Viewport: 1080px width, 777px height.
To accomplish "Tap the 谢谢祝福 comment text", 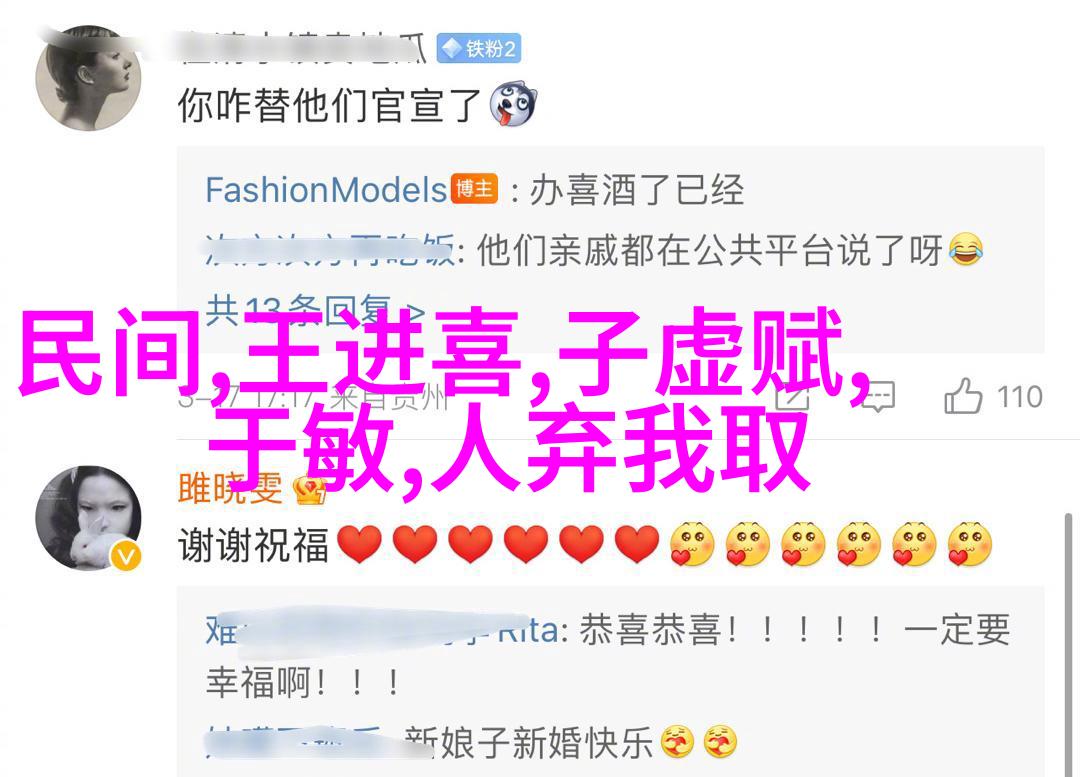I will pyautogui.click(x=253, y=545).
